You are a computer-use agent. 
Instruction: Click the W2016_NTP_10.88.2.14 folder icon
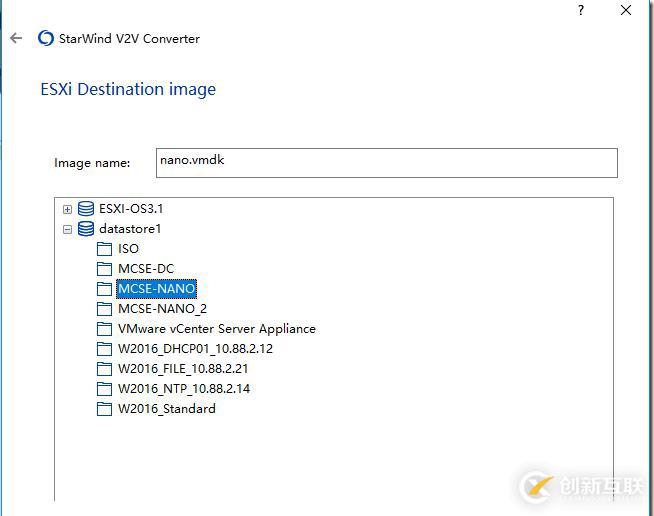[x=104, y=389]
